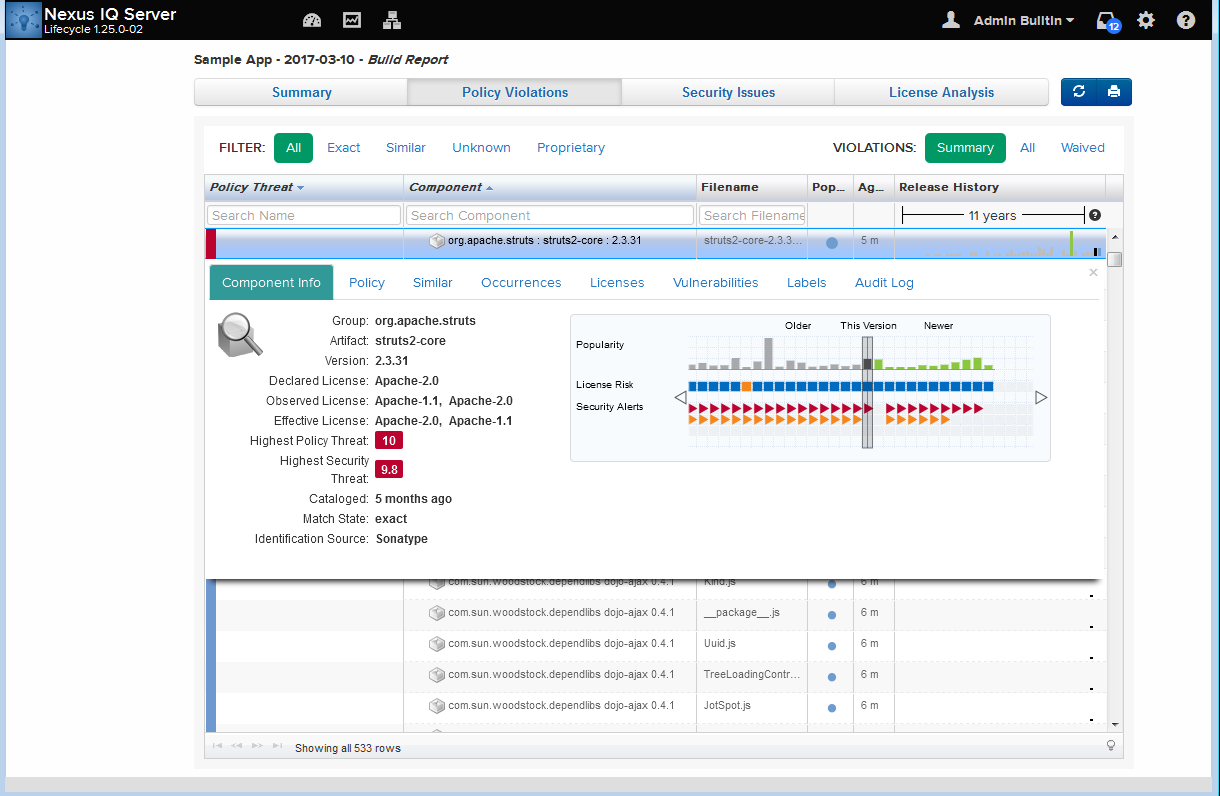Open the Vulnerabilities tab
The width and height of the screenshot is (1220, 796).
pyautogui.click(x=715, y=283)
